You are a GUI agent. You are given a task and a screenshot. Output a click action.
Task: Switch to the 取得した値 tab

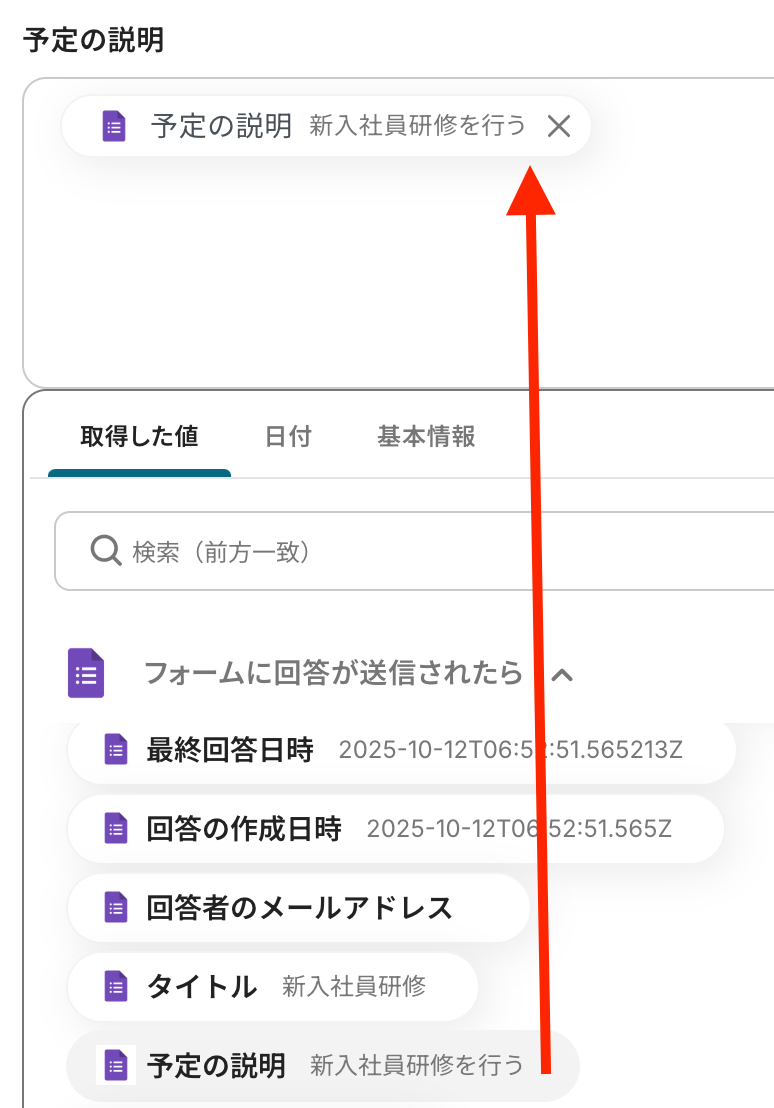tap(139, 436)
